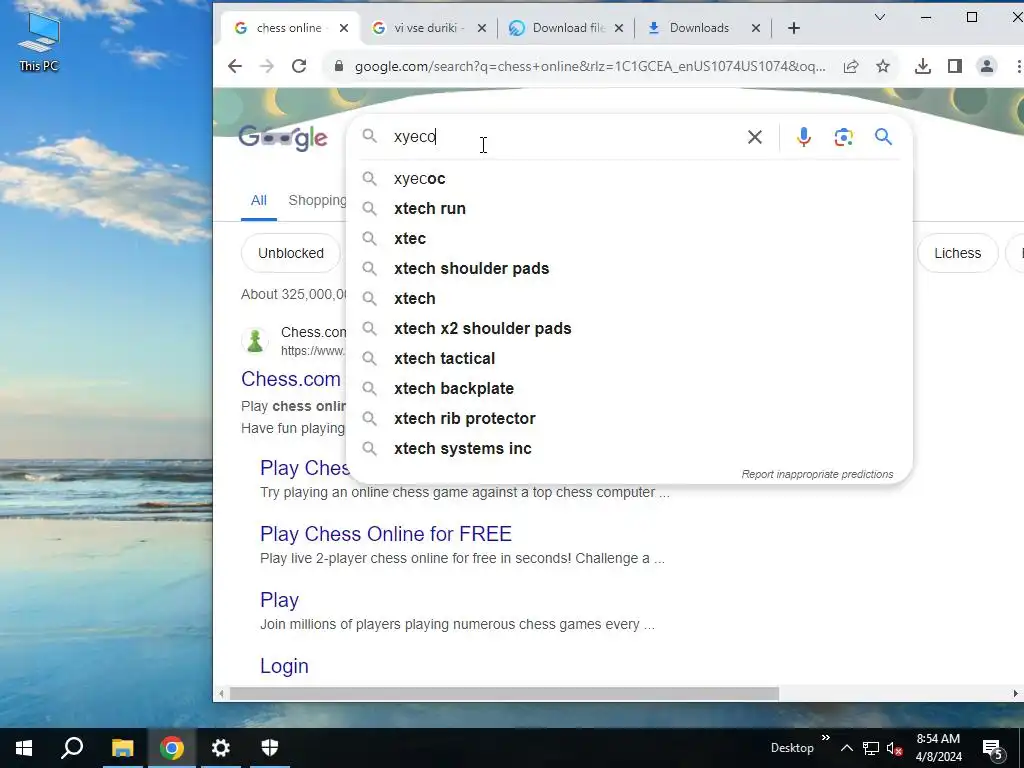Select the Shopping results tab
This screenshot has width=1024, height=768.
317,200
